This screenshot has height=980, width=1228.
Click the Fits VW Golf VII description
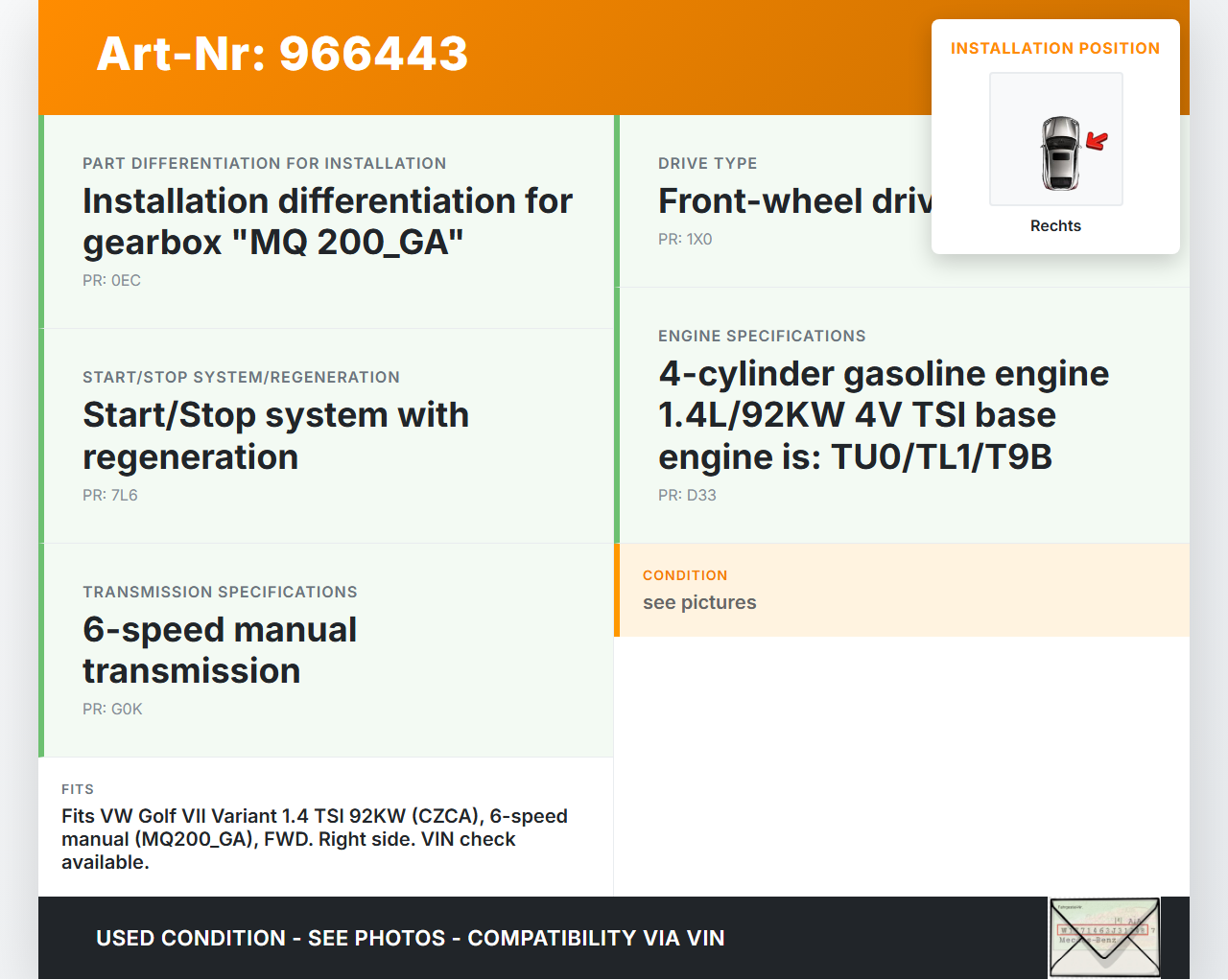315,839
